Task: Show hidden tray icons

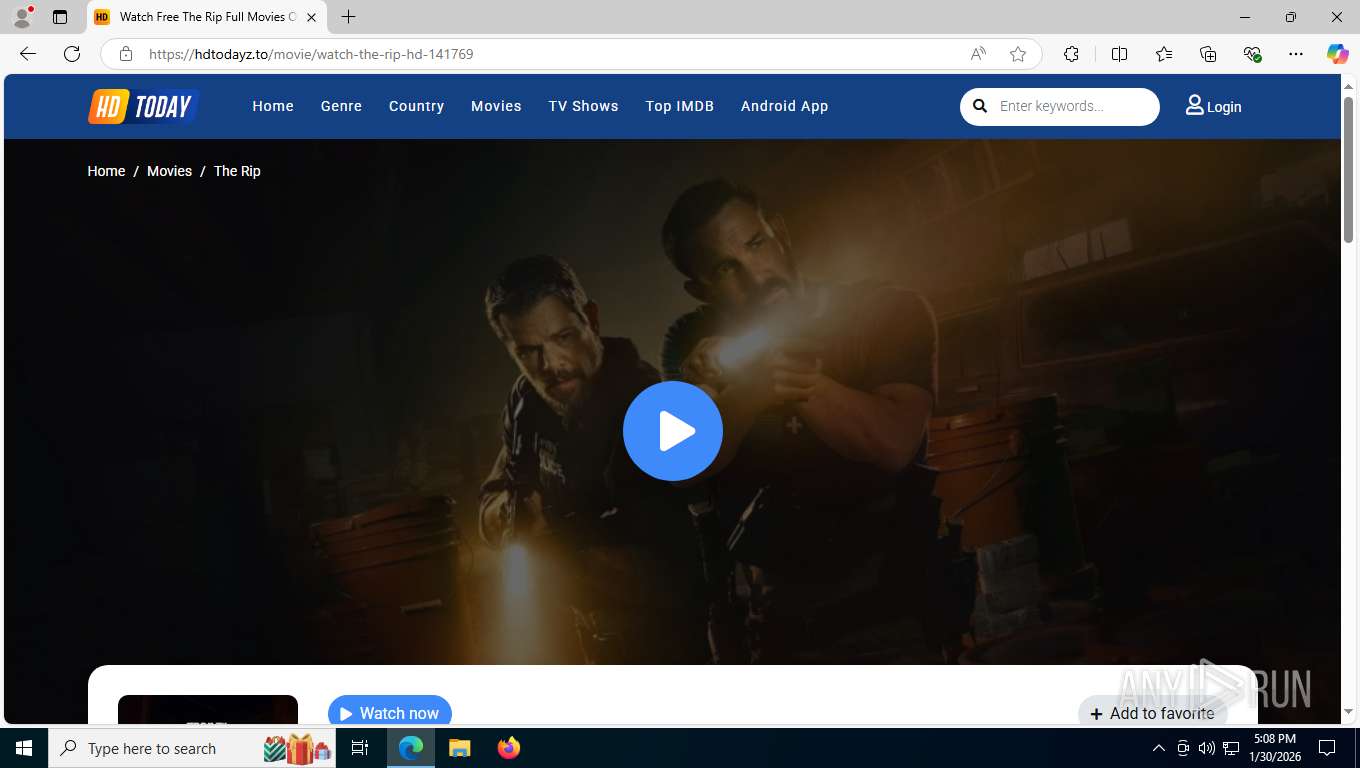Action: [x=1159, y=748]
